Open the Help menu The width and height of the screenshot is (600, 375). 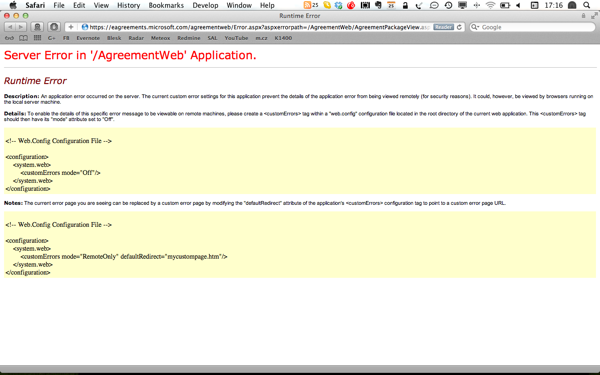pyautogui.click(x=267, y=5)
